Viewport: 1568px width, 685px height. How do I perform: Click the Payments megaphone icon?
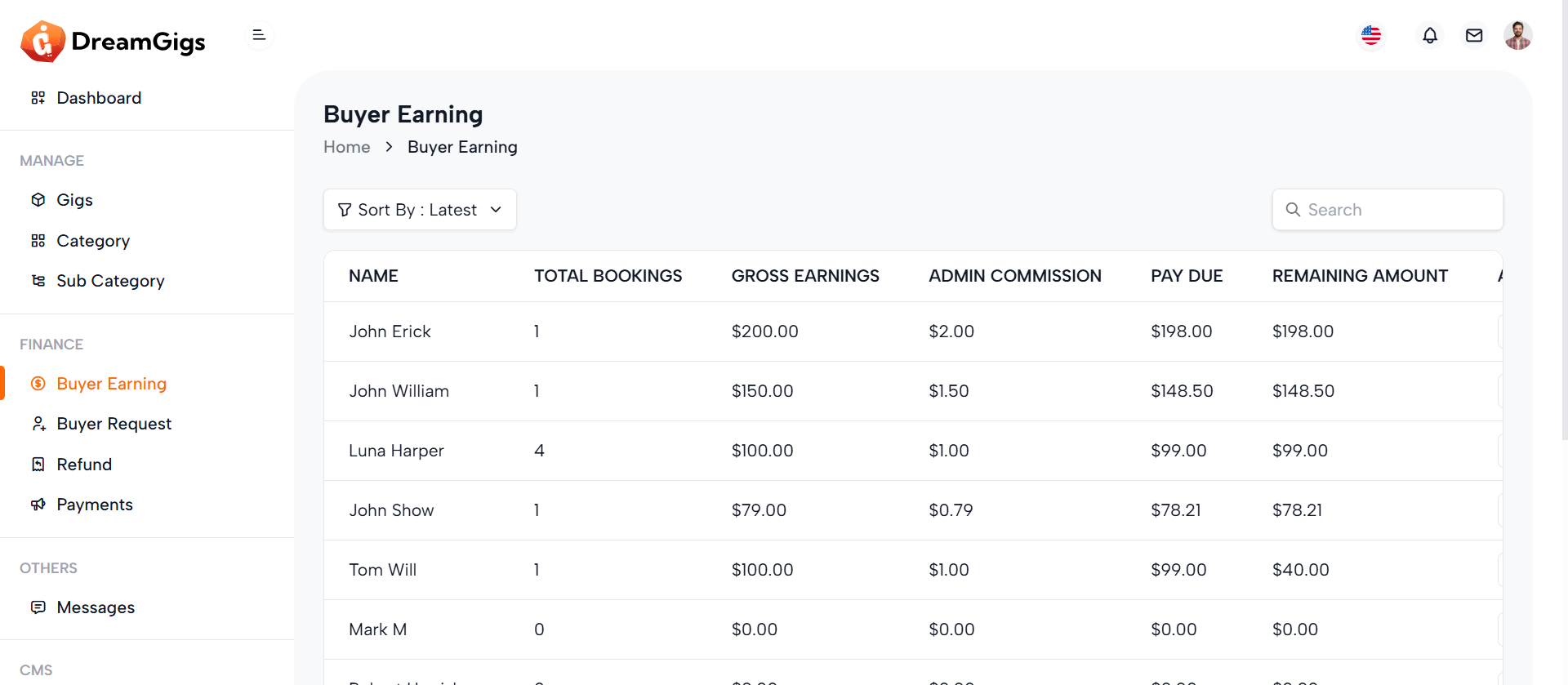(x=38, y=505)
